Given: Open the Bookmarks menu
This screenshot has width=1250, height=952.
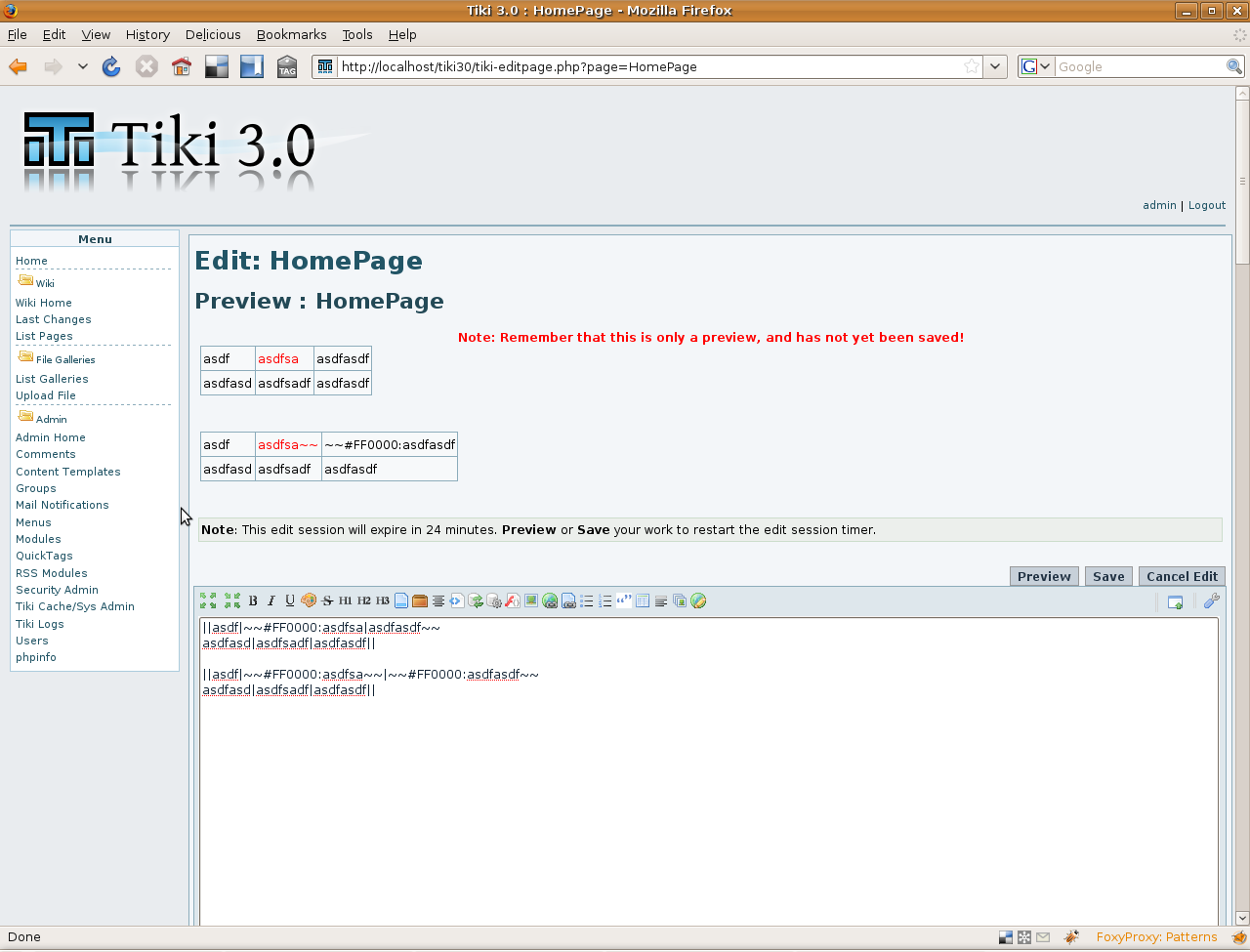Looking at the screenshot, I should click(292, 34).
